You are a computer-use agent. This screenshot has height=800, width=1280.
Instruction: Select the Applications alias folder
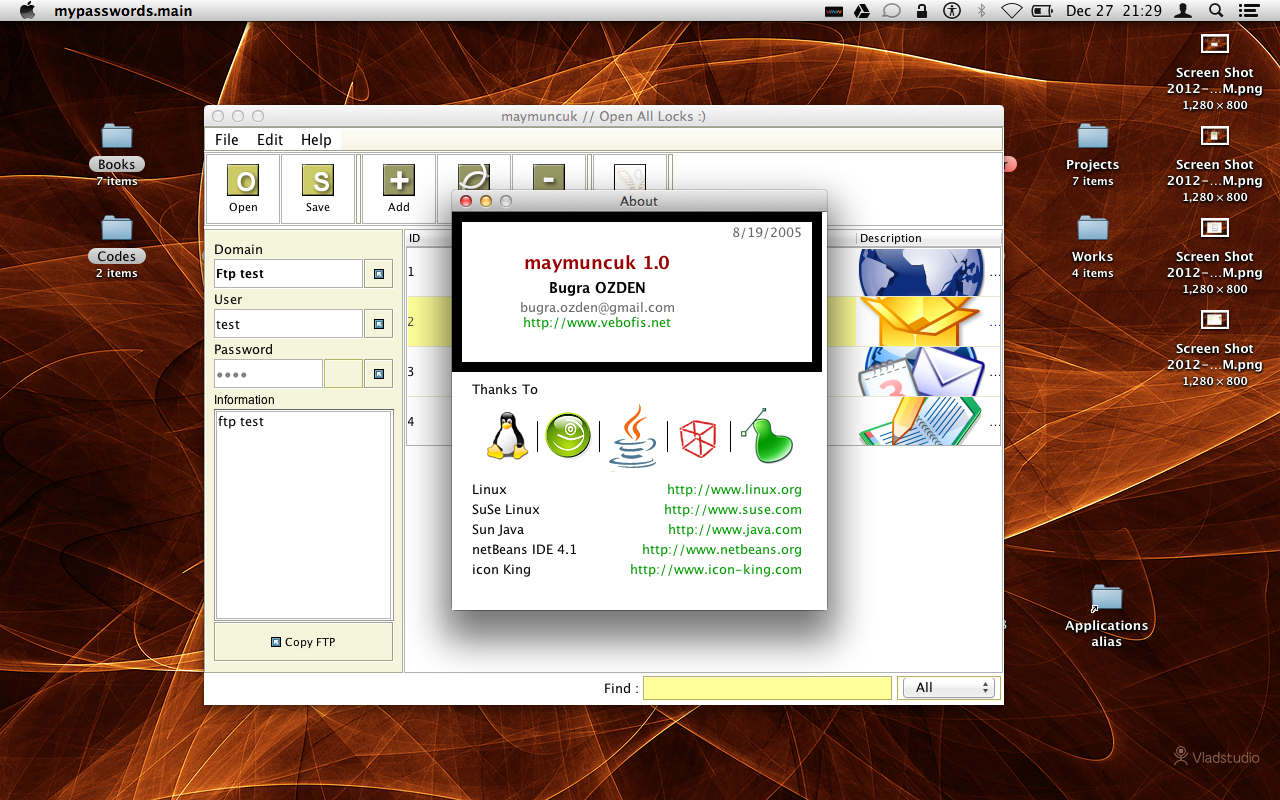tap(1106, 615)
